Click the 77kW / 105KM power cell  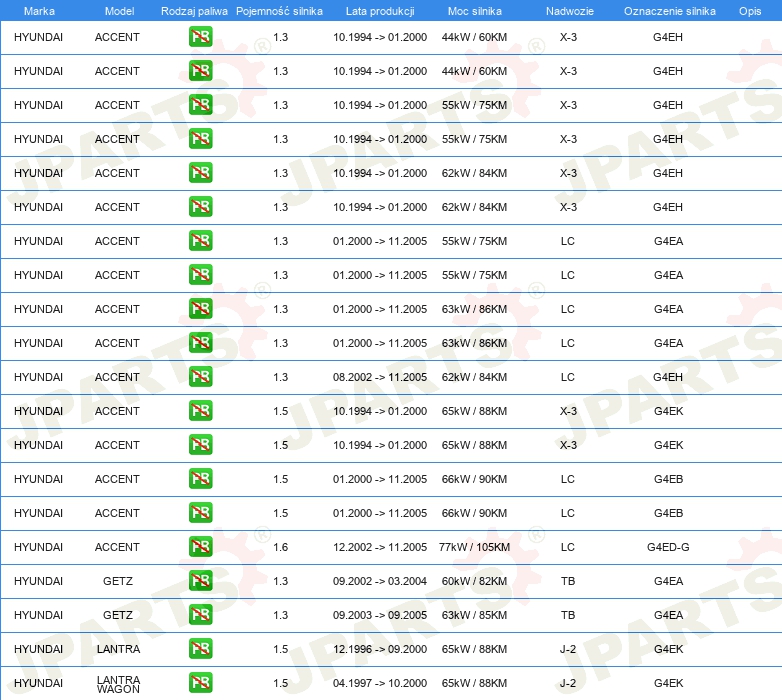coord(474,547)
